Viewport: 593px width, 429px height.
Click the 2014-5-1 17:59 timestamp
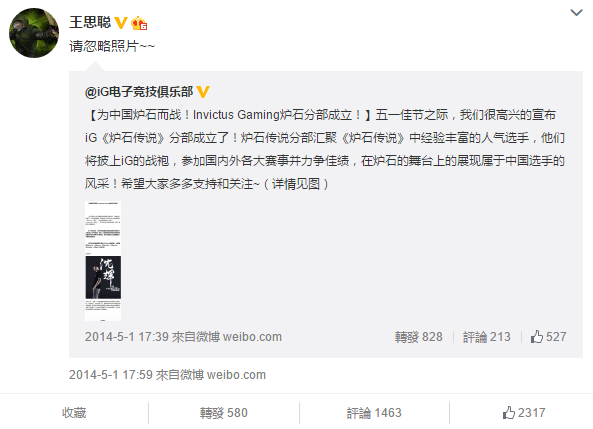point(110,375)
